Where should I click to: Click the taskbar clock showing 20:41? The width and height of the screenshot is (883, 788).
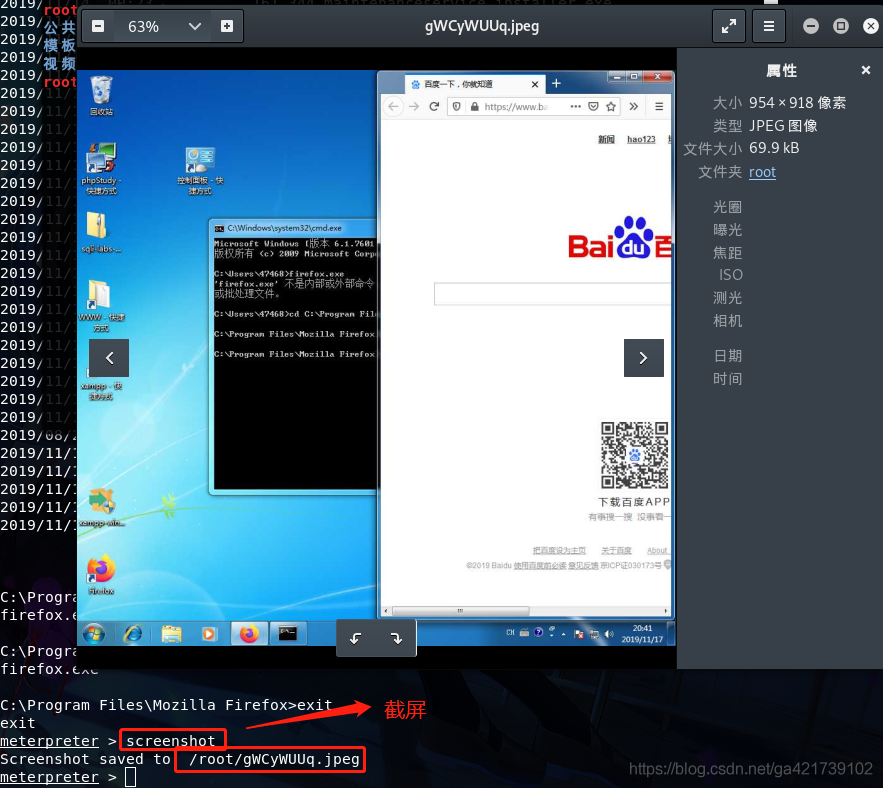(x=642, y=634)
